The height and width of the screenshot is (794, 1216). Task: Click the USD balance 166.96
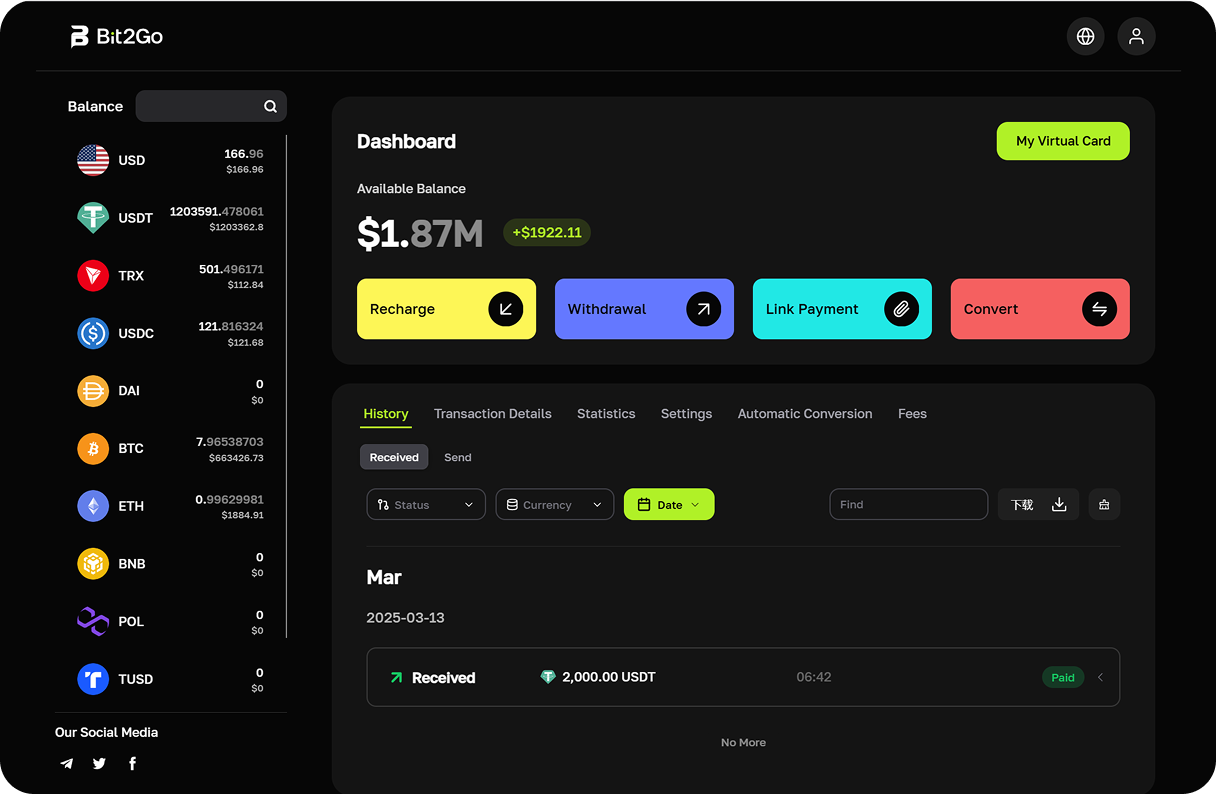244,154
